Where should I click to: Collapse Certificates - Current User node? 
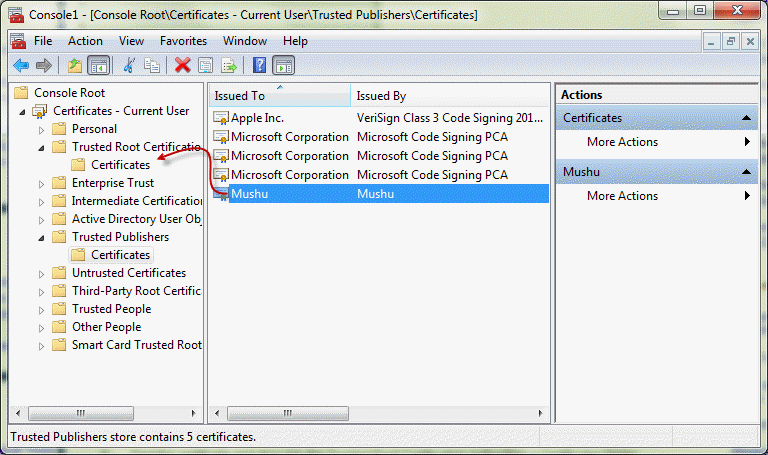[23, 112]
